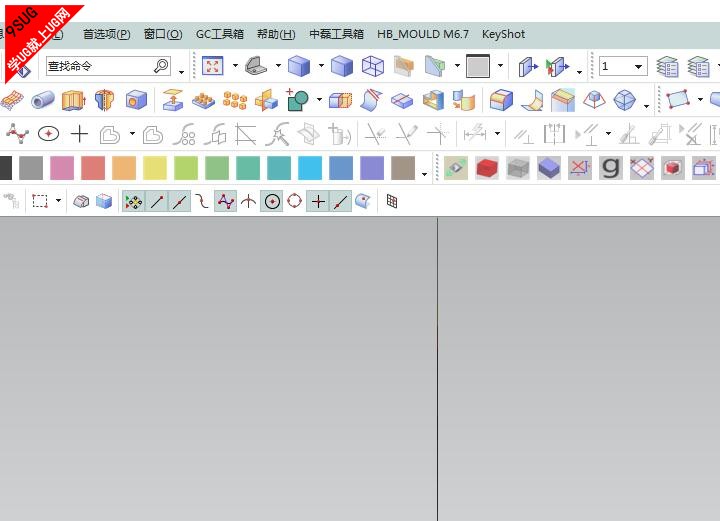Open the 帮助(H) help menu
This screenshot has width=720, height=521.
coord(276,34)
